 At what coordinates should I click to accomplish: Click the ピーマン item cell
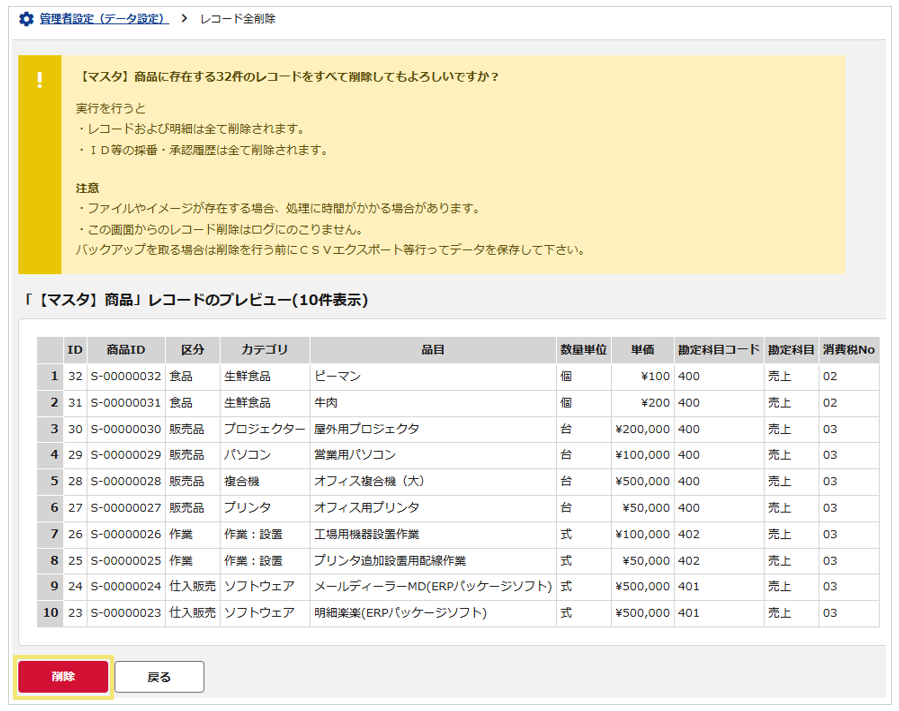point(433,377)
